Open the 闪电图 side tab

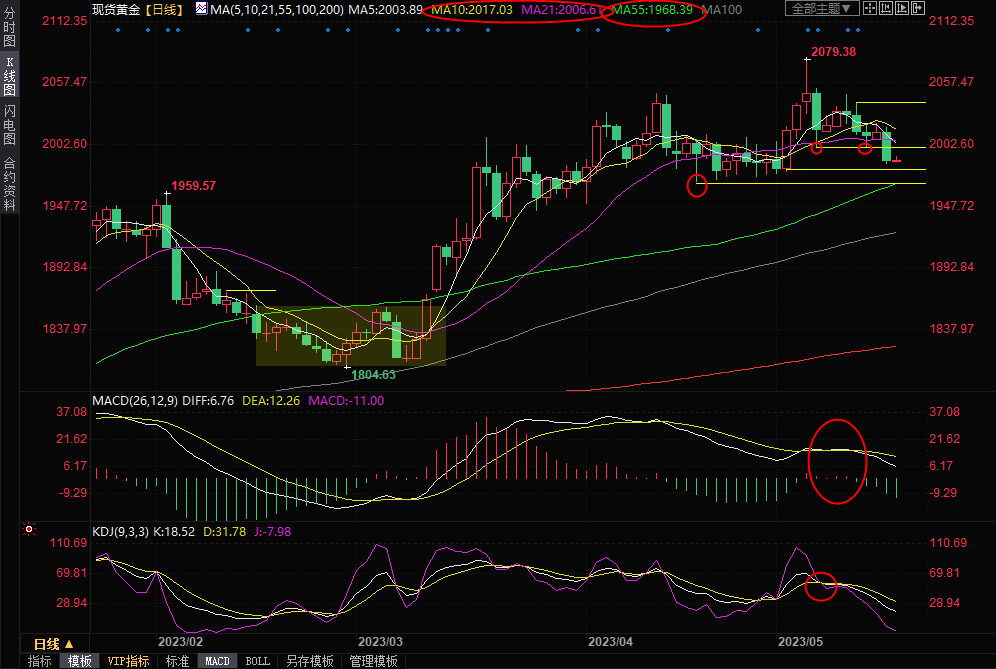(x=10, y=125)
